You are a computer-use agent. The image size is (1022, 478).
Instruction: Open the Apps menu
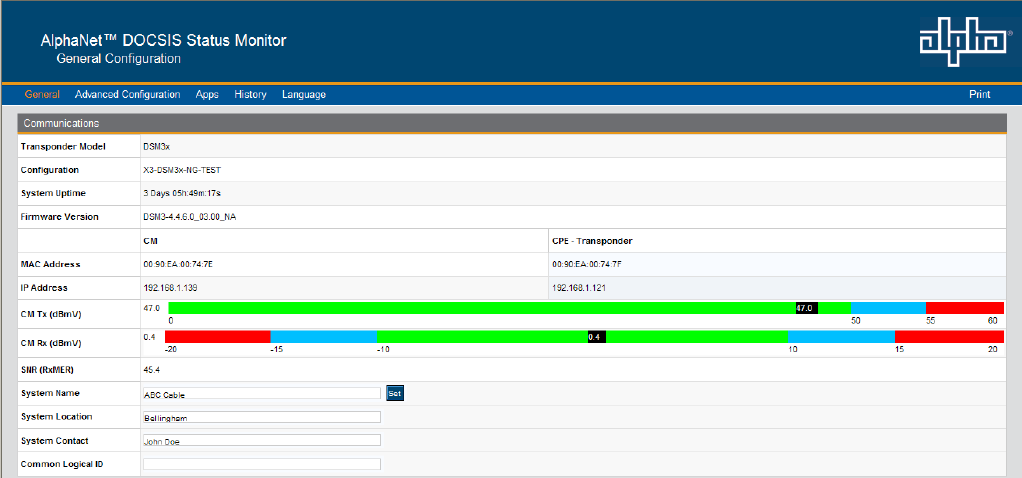point(207,95)
